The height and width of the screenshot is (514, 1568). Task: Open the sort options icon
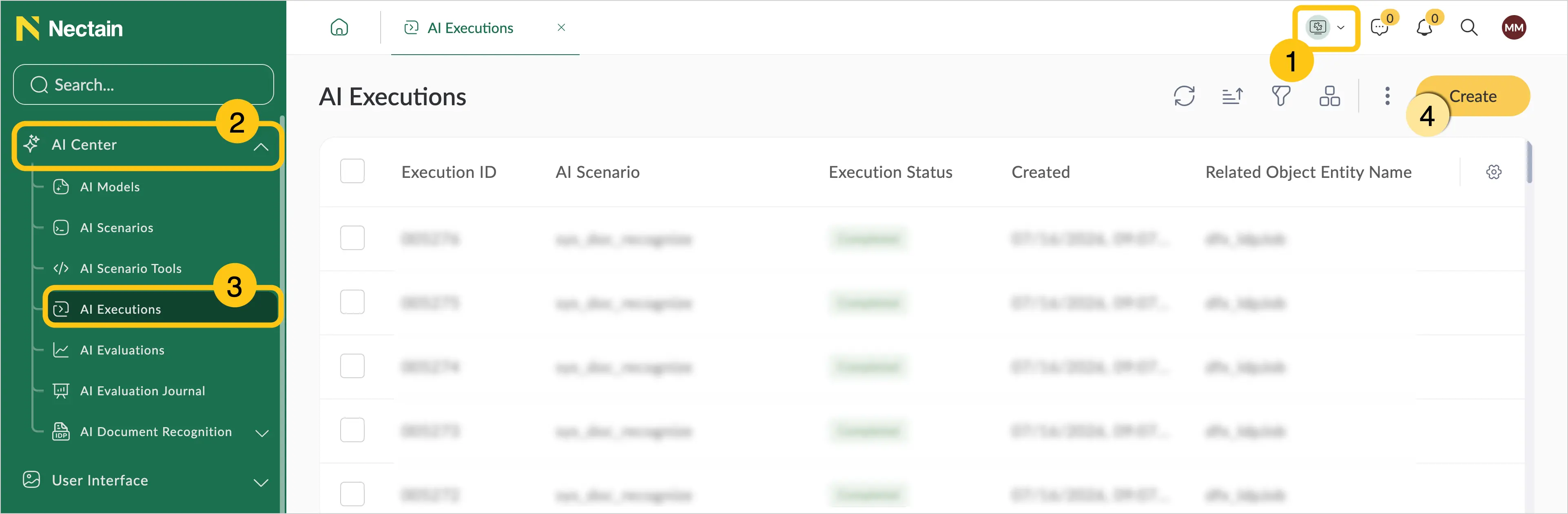pyautogui.click(x=1233, y=96)
